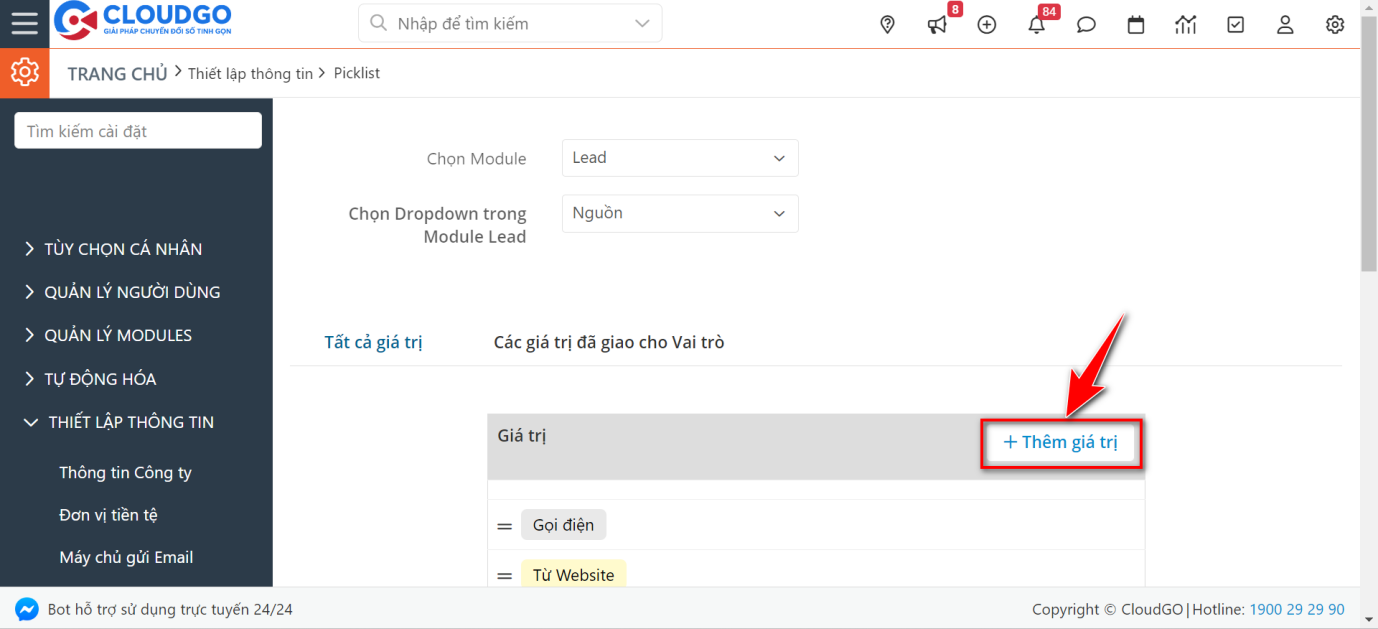Open the notifications bell with 84 alerts
This screenshot has width=1378, height=629.
click(1036, 24)
